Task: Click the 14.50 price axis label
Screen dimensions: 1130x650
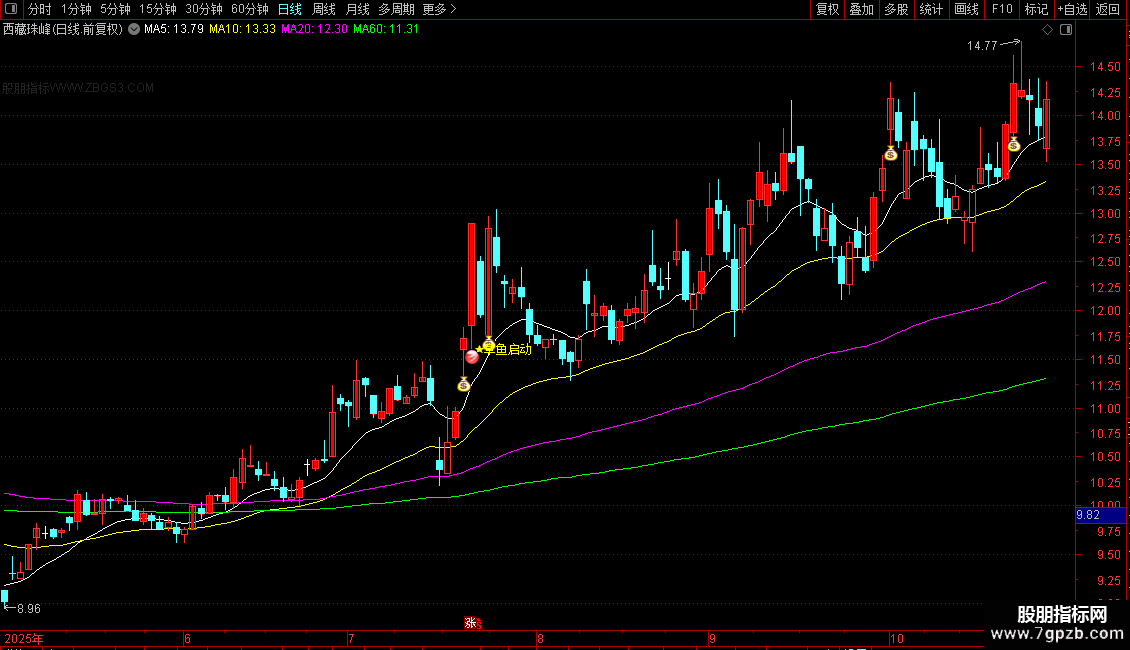Action: [1105, 67]
